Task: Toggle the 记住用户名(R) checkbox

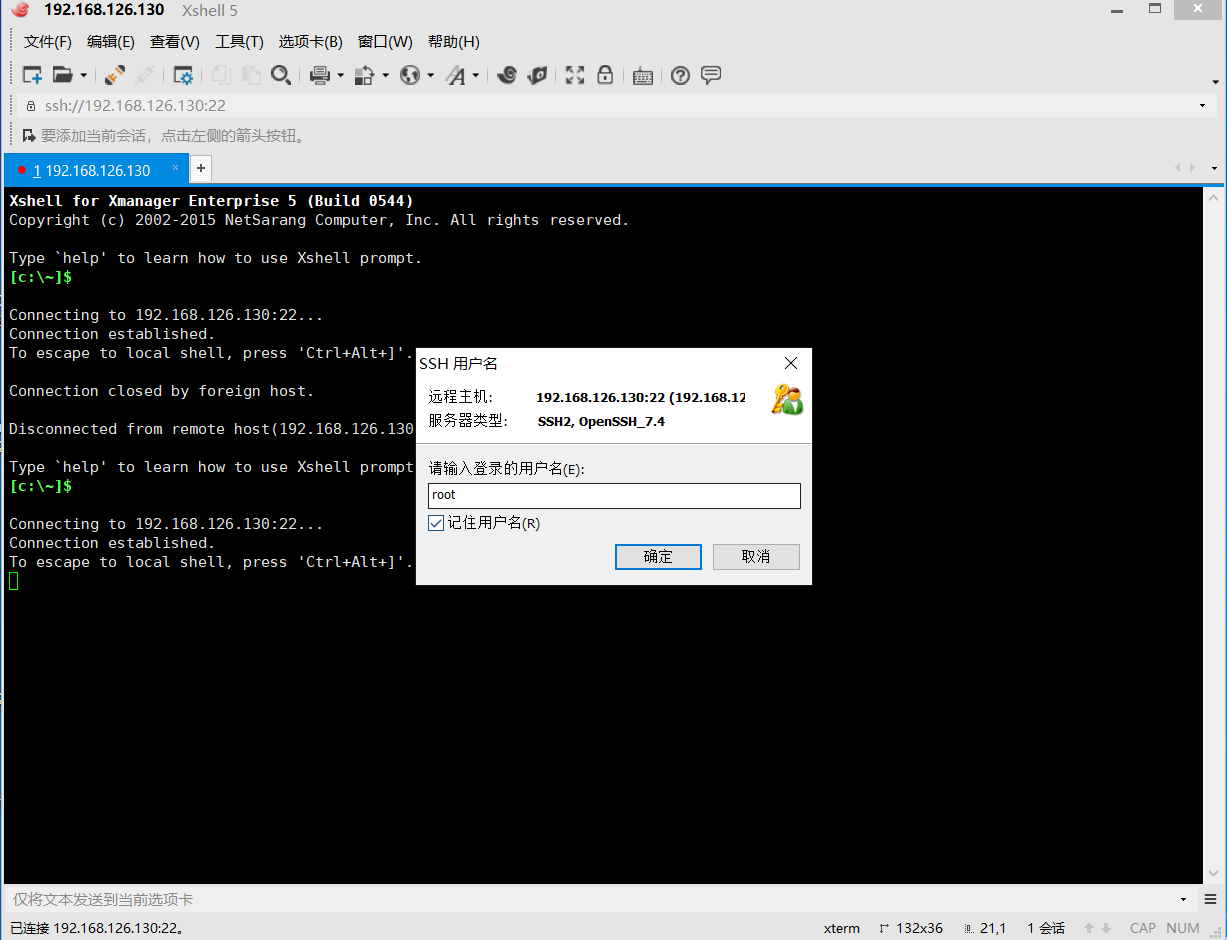Action: pos(436,523)
